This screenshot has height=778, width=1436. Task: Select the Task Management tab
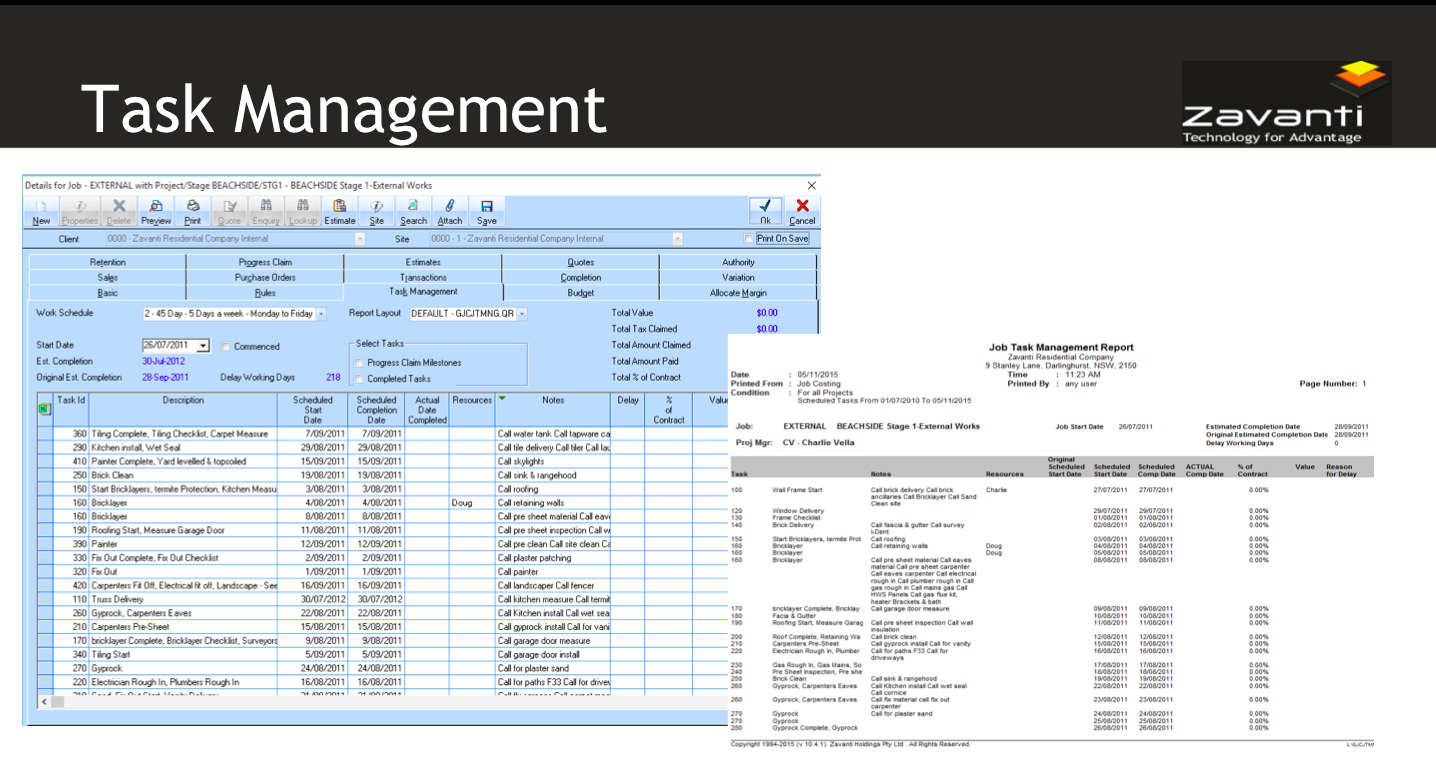[x=423, y=292]
